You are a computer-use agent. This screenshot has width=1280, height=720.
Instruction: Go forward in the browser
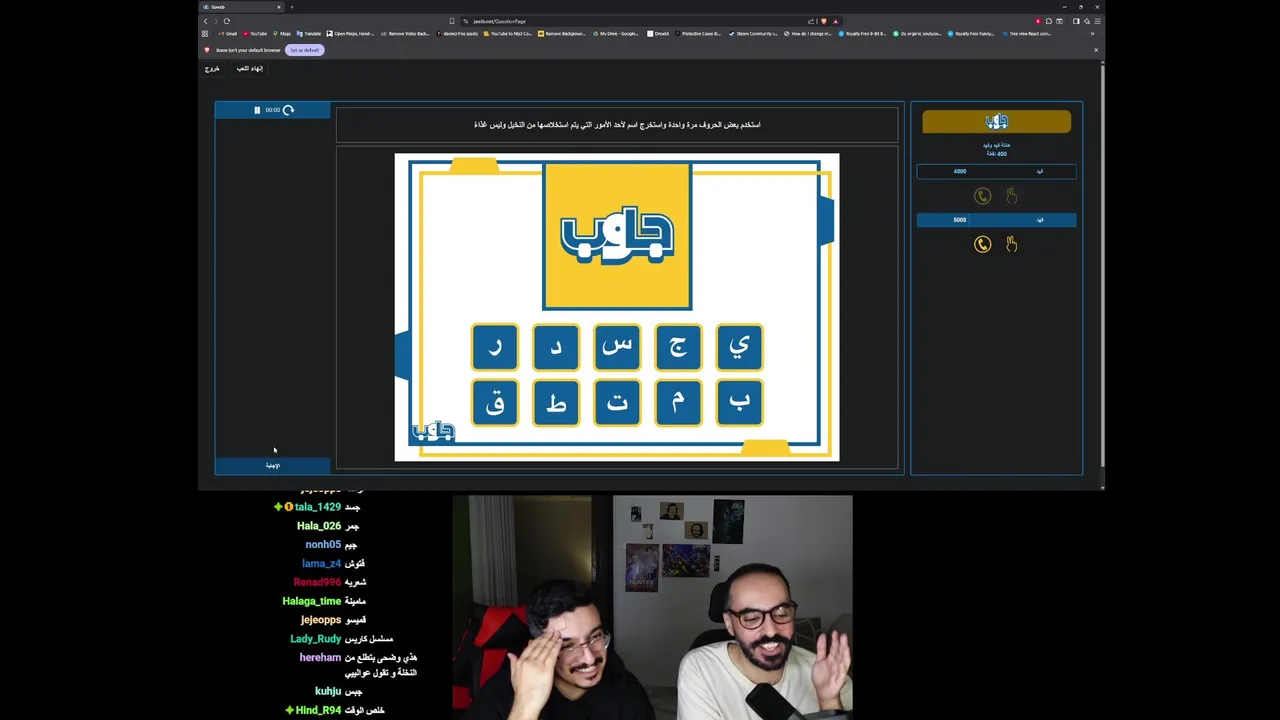click(216, 21)
